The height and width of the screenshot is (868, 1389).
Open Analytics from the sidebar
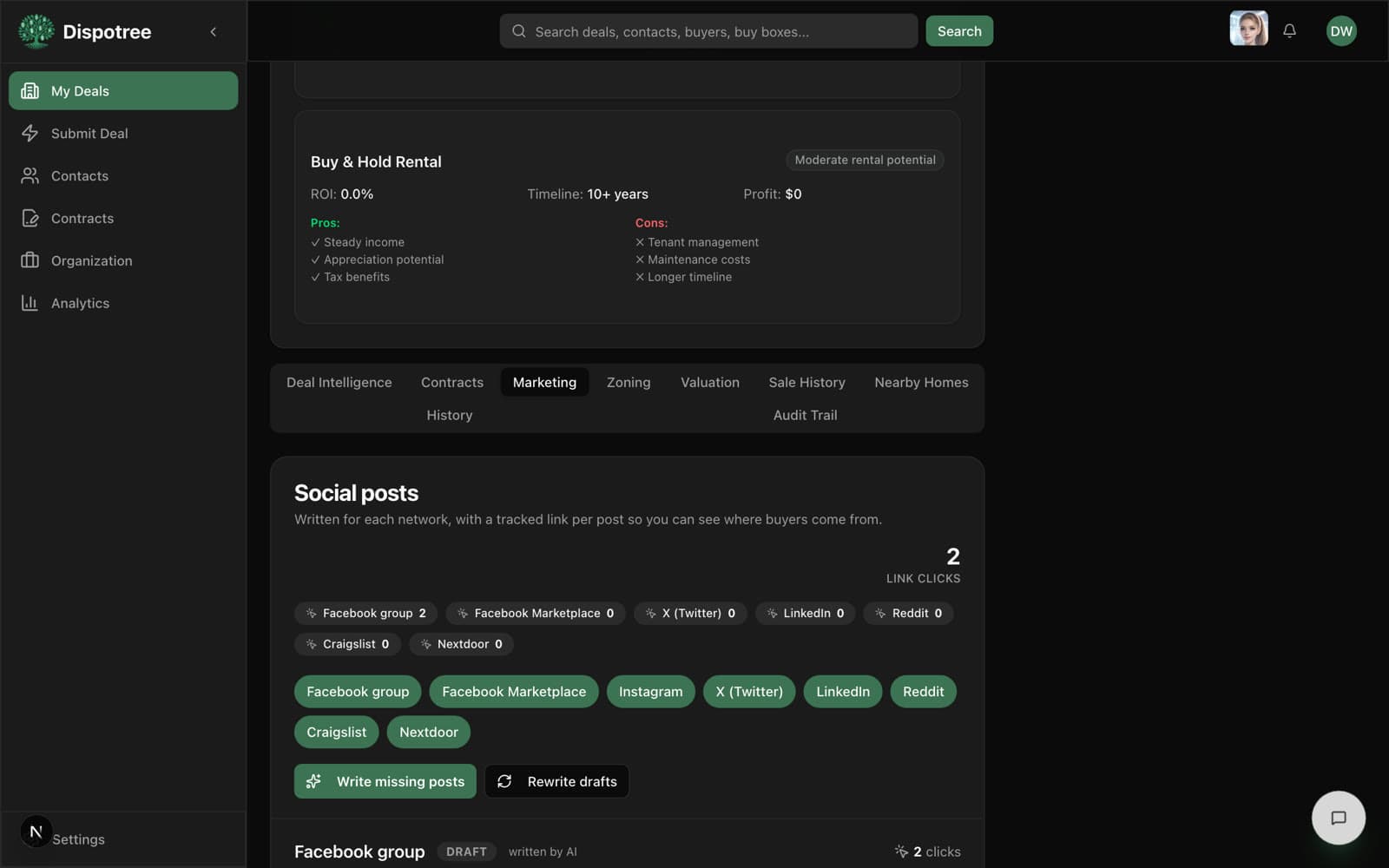click(x=123, y=303)
